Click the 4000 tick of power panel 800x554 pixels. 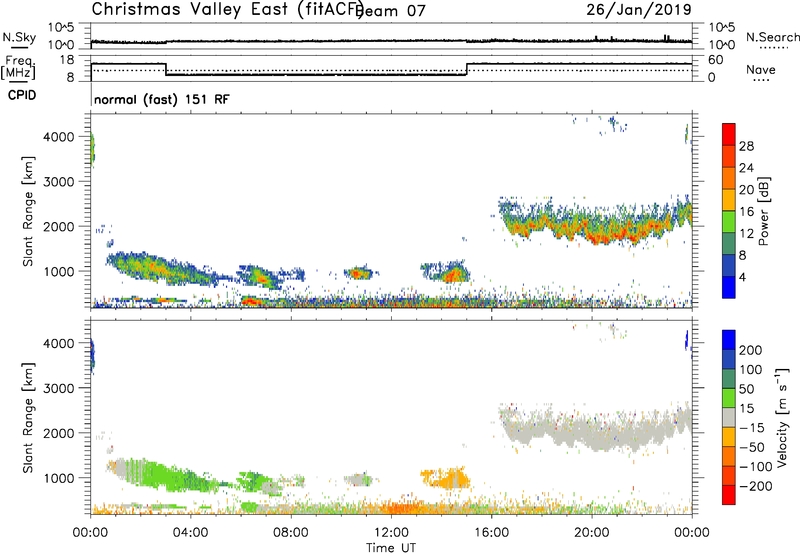point(59,137)
